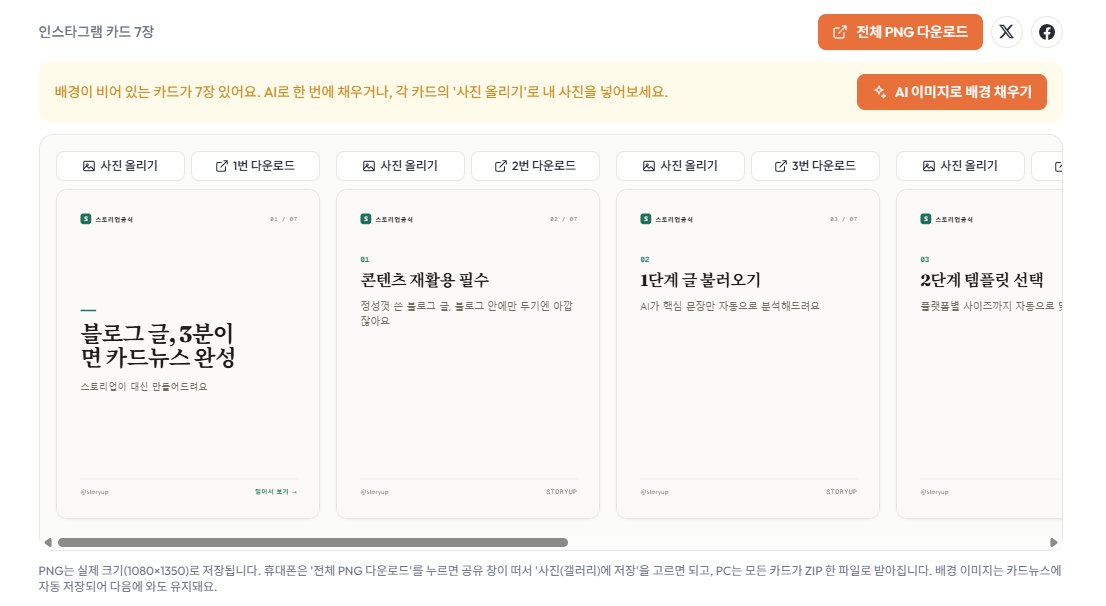Click green S logo on card 02/07

[x=365, y=219]
